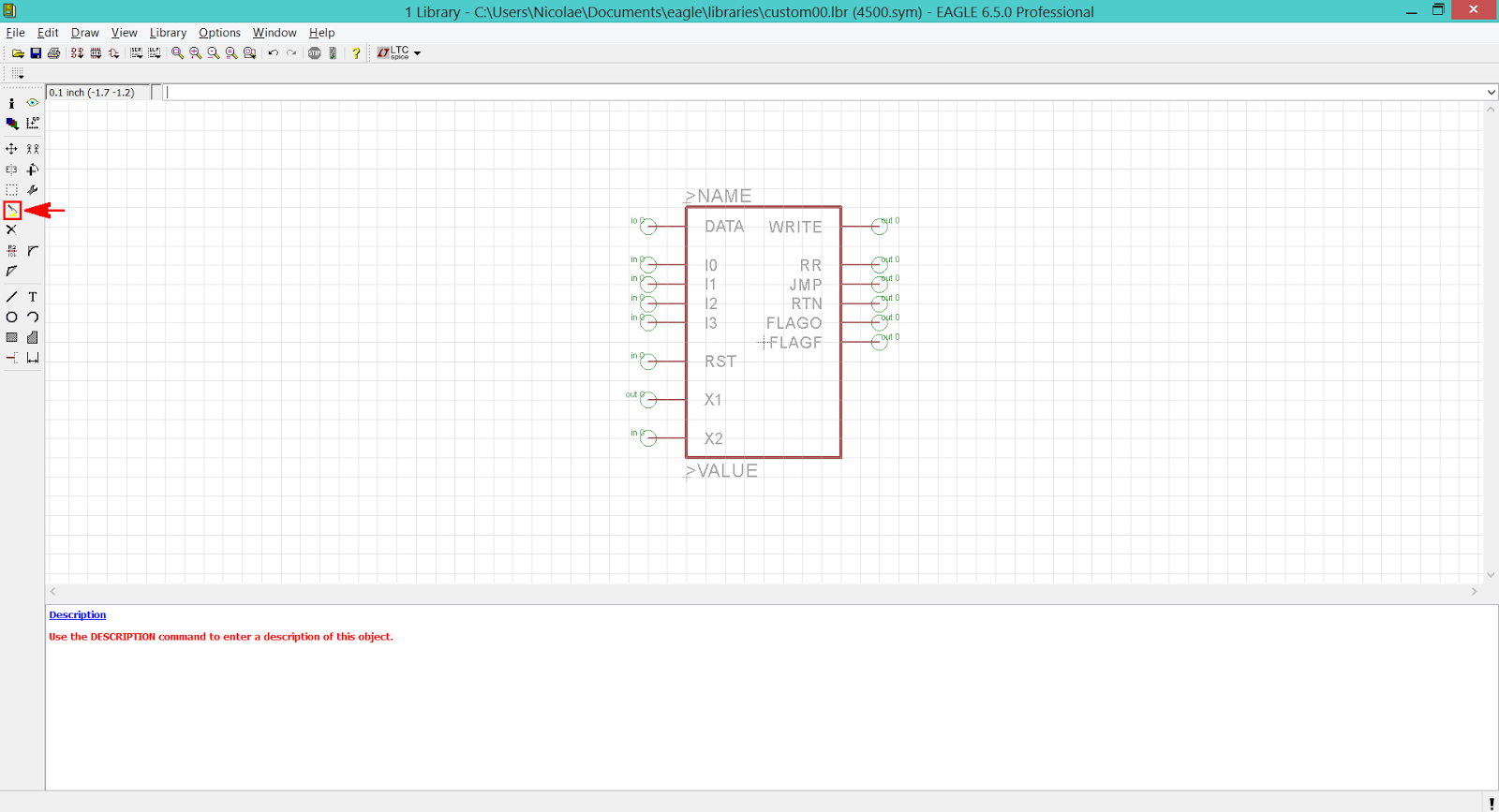Click the >VALUE text label on symbol
This screenshot has height=812, width=1499.
pyautogui.click(x=720, y=471)
